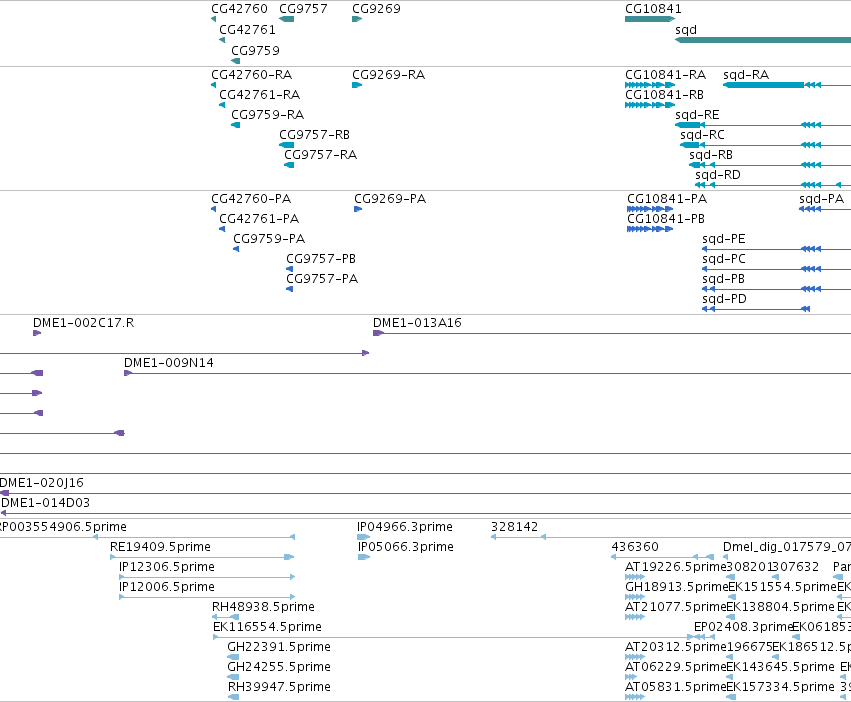Screen dimensions: 851x702
Task: Click EST GH22391.5prime
Action: click(279, 647)
